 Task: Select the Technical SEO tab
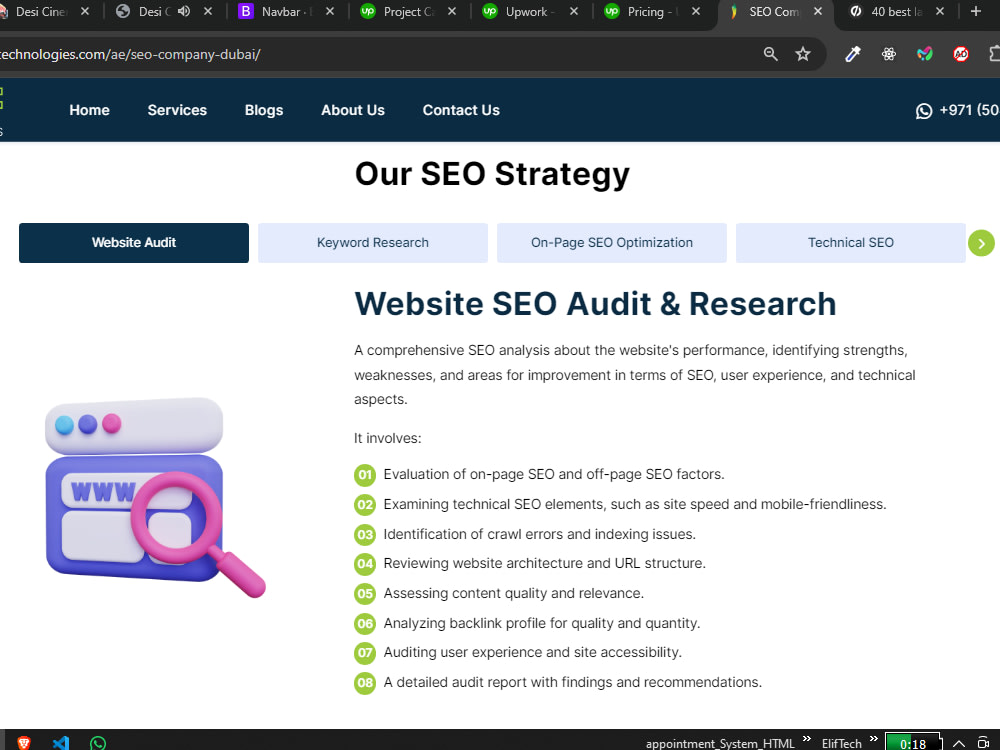pyautogui.click(x=851, y=243)
